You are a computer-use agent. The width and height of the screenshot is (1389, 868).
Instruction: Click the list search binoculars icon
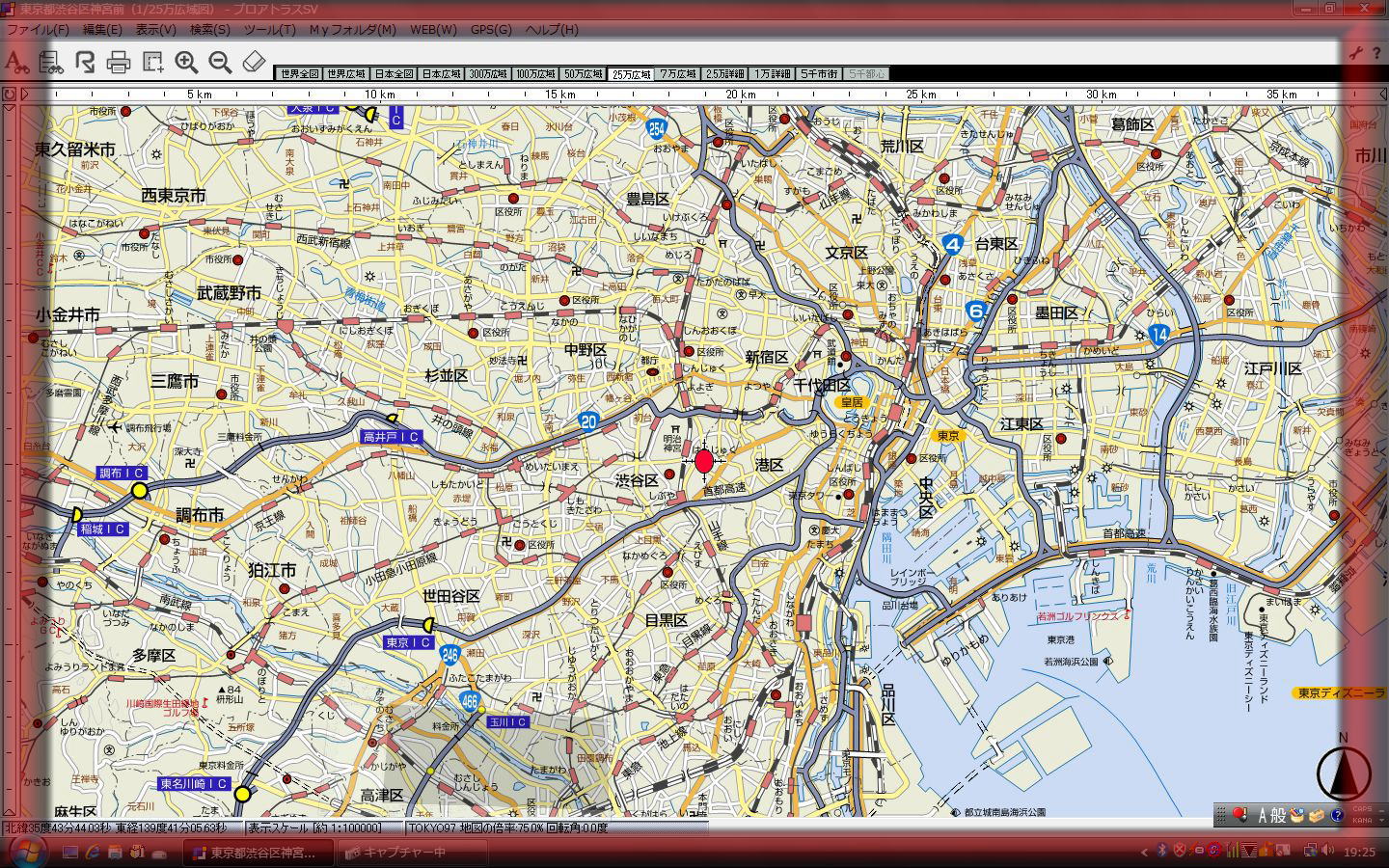[50, 63]
